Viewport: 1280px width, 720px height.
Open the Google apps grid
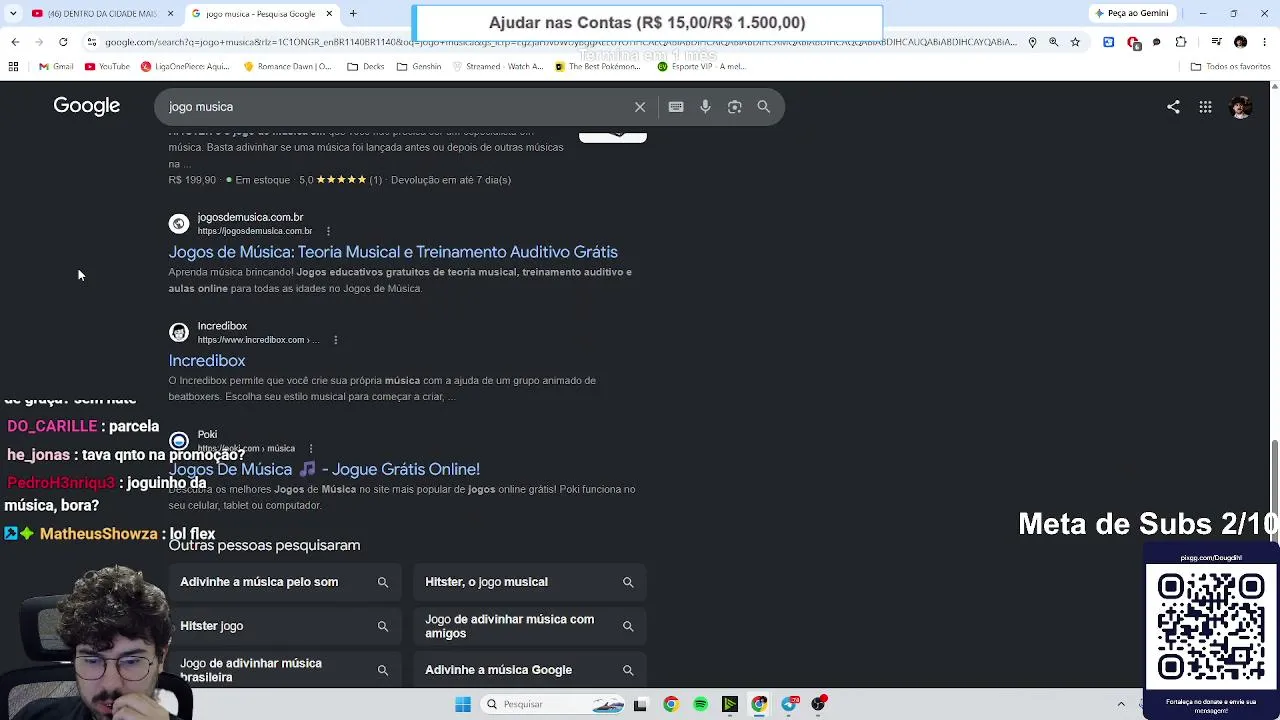(x=1206, y=107)
